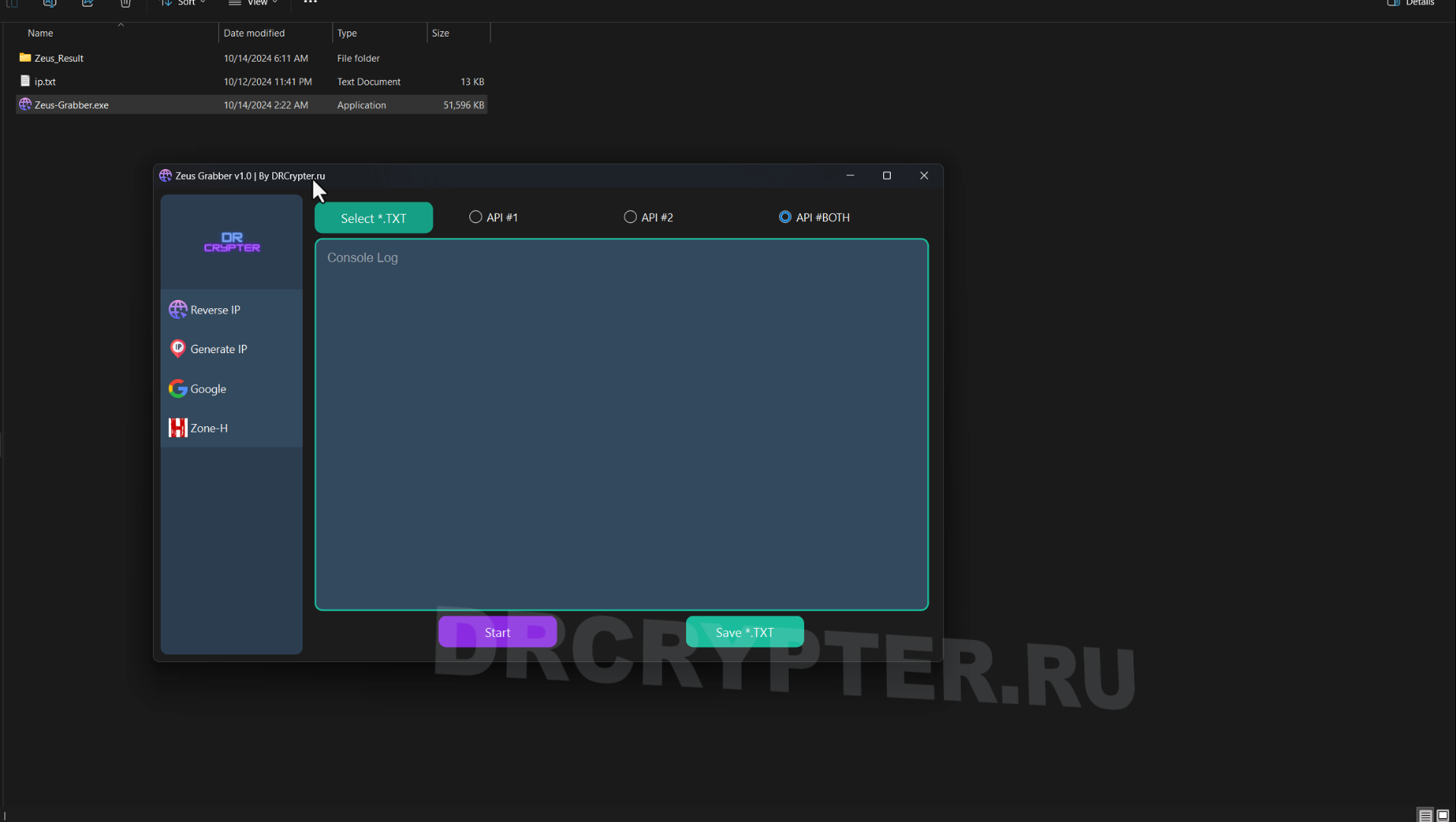Click the date '10/12/2024 11:41 PM'
This screenshot has width=1456, height=822.
[x=268, y=81]
